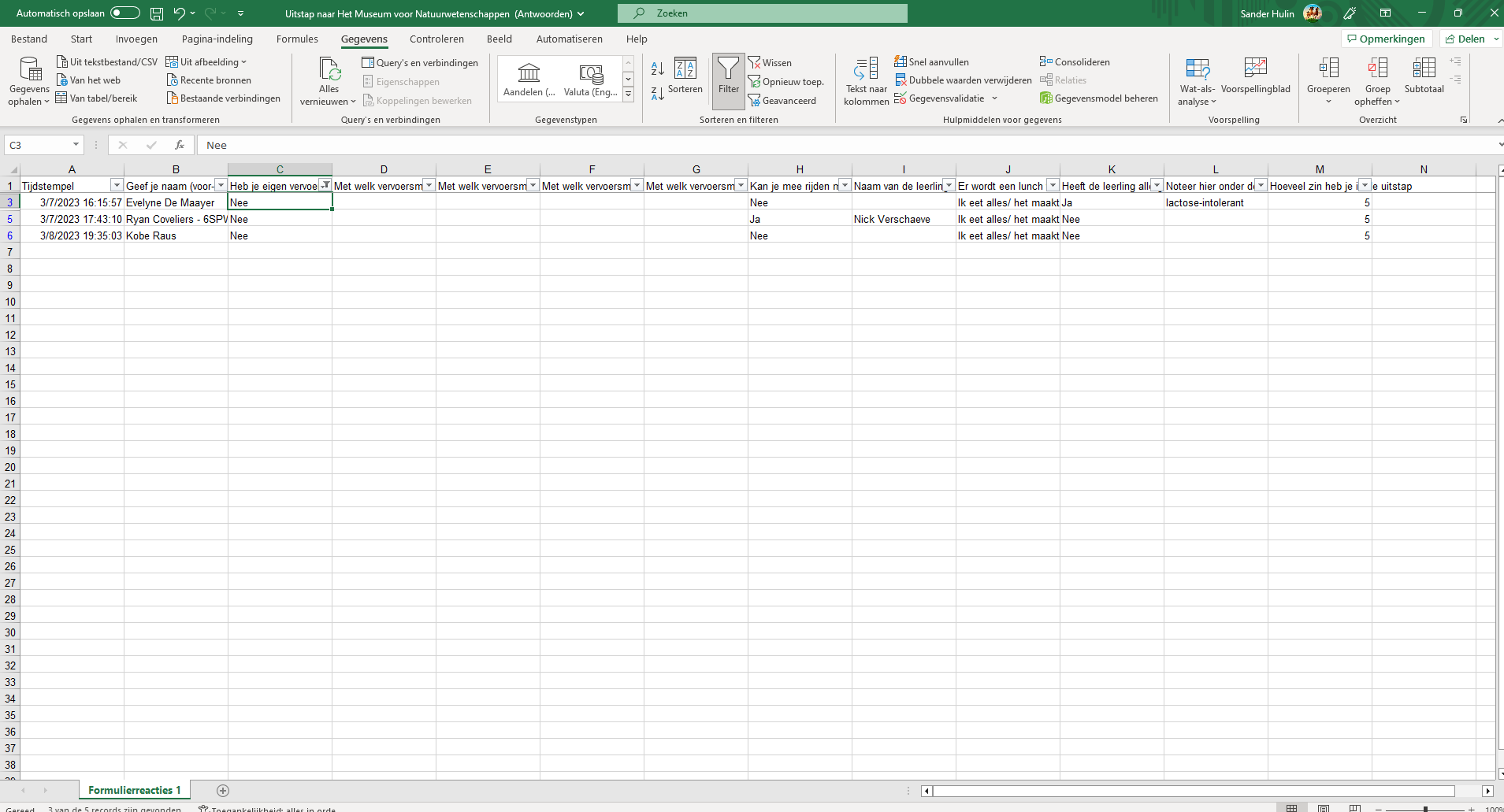1504x812 pixels.
Task: Open Query's en verbindingen pane
Action: pyautogui.click(x=419, y=63)
